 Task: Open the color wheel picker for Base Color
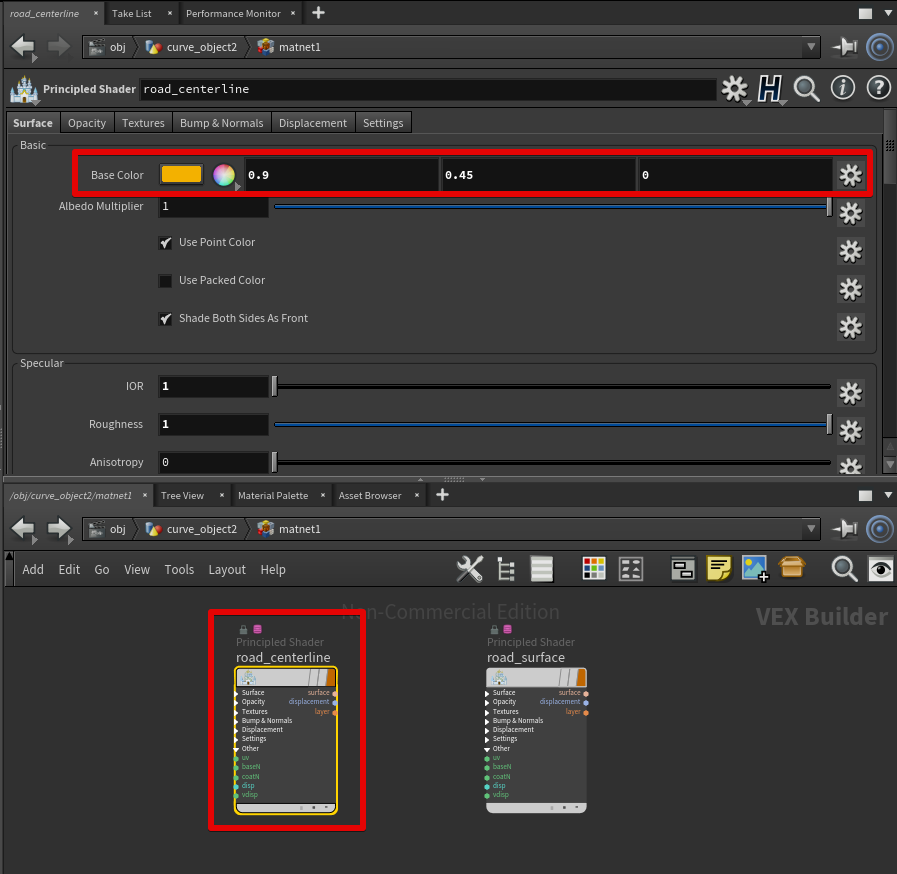224,175
